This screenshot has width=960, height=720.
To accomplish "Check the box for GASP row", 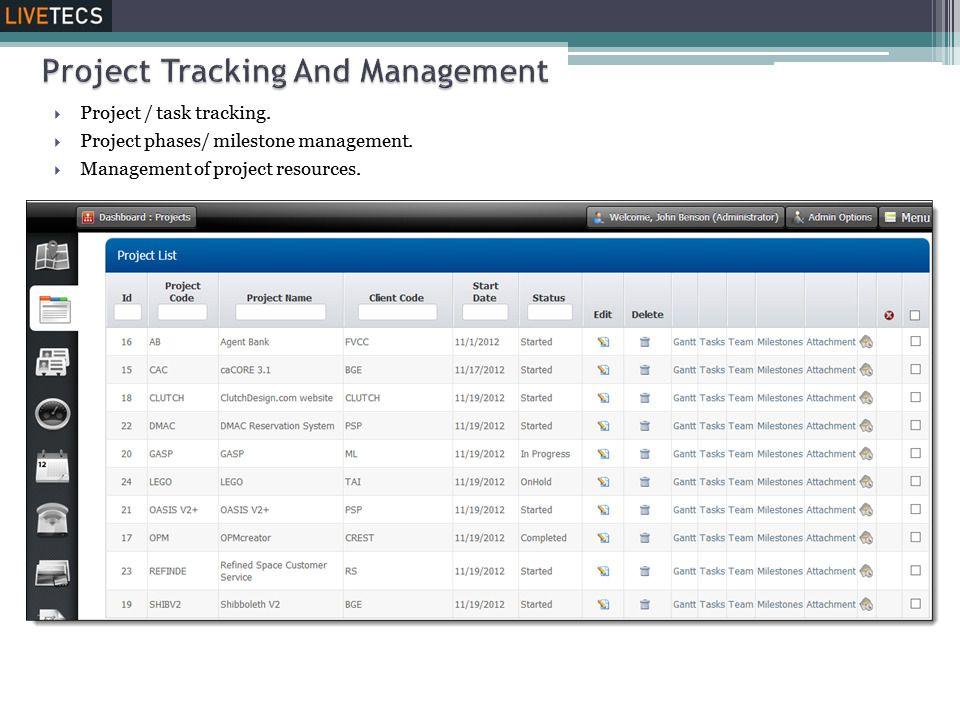I will click(x=915, y=453).
